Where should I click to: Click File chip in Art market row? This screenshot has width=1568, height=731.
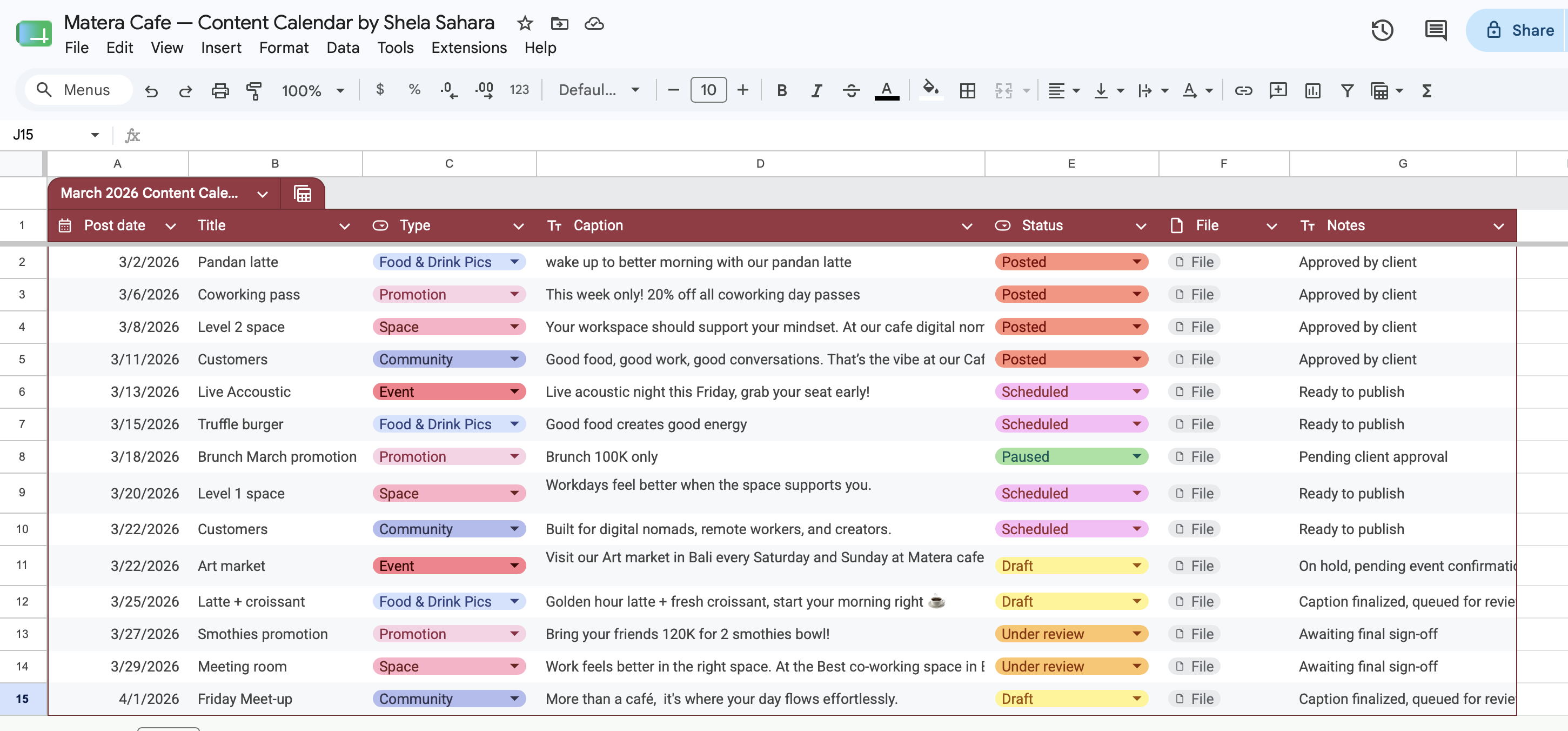(1194, 566)
